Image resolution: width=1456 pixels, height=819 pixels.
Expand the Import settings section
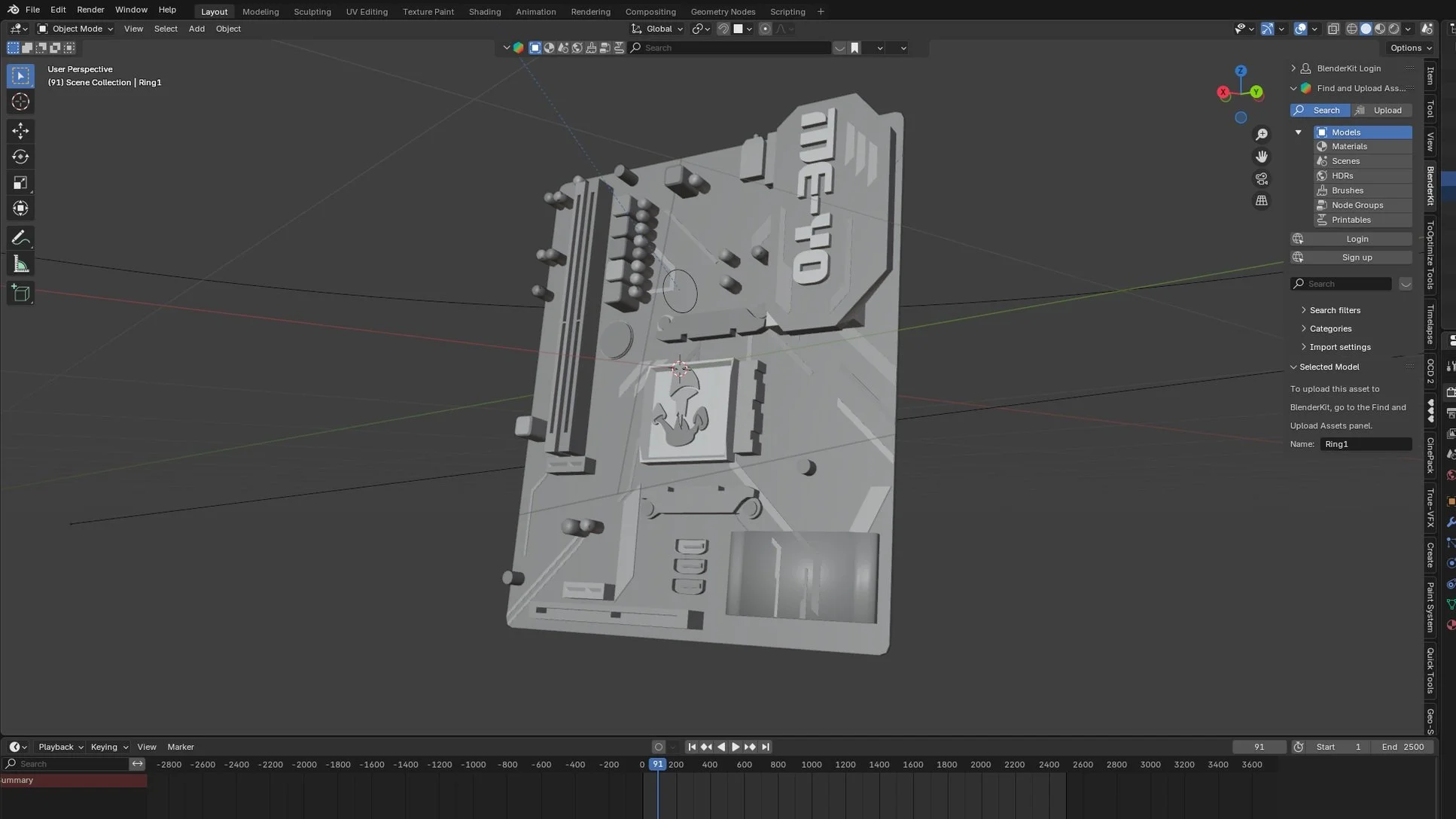coord(1339,347)
